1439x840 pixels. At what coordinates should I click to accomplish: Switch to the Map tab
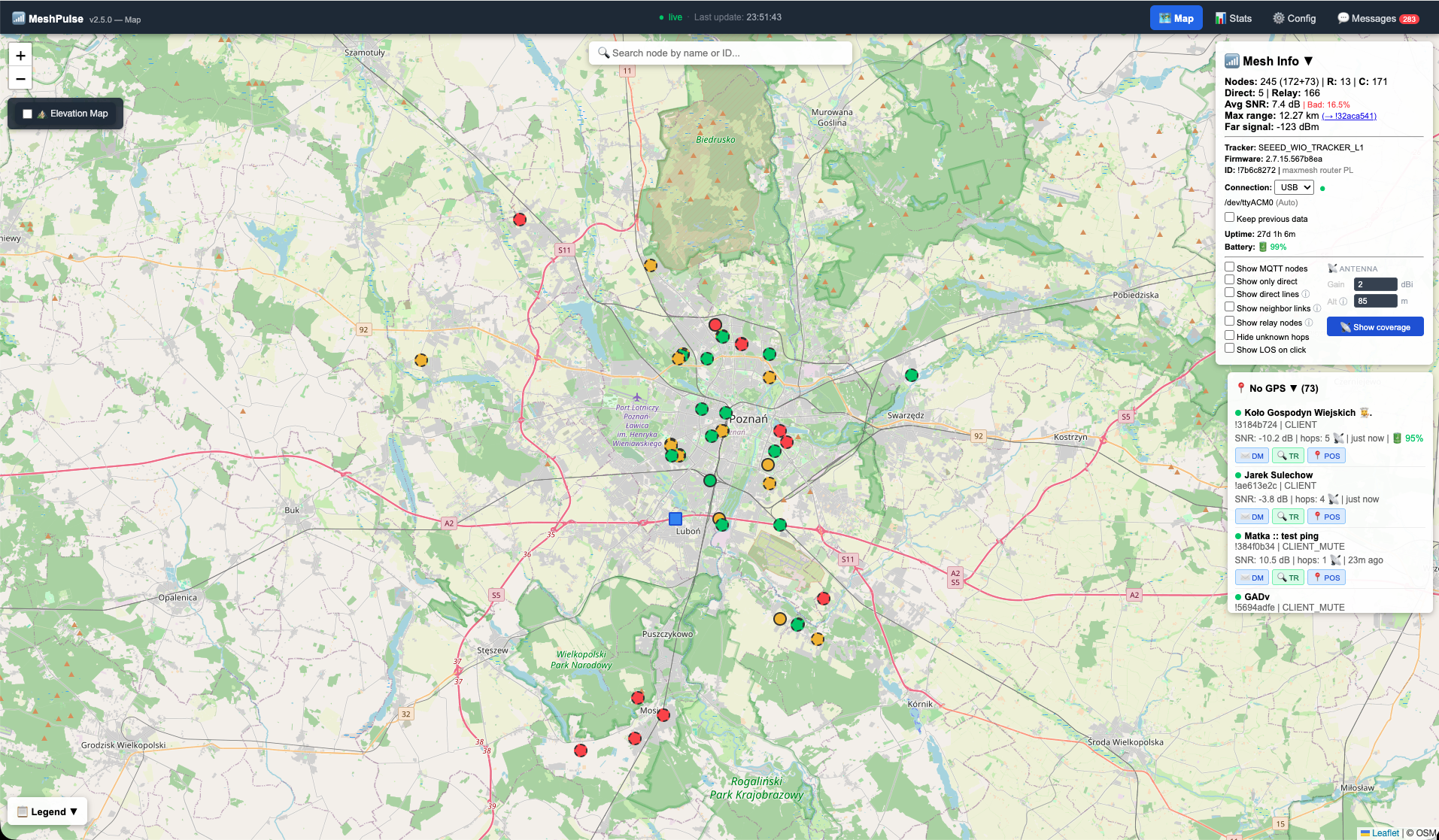click(1176, 18)
